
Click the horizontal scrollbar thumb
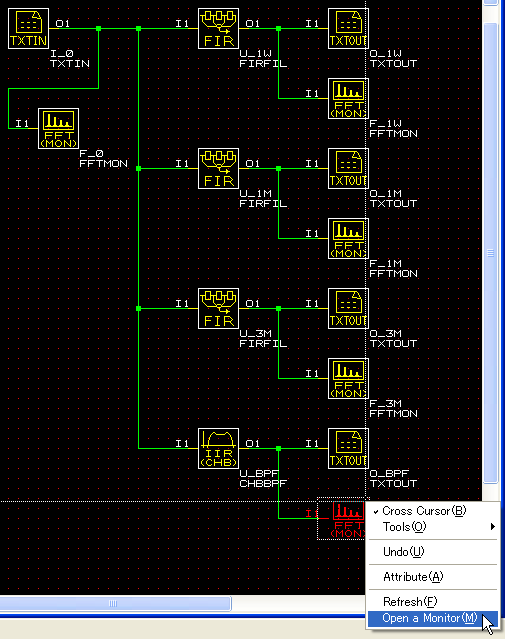pos(115,603)
